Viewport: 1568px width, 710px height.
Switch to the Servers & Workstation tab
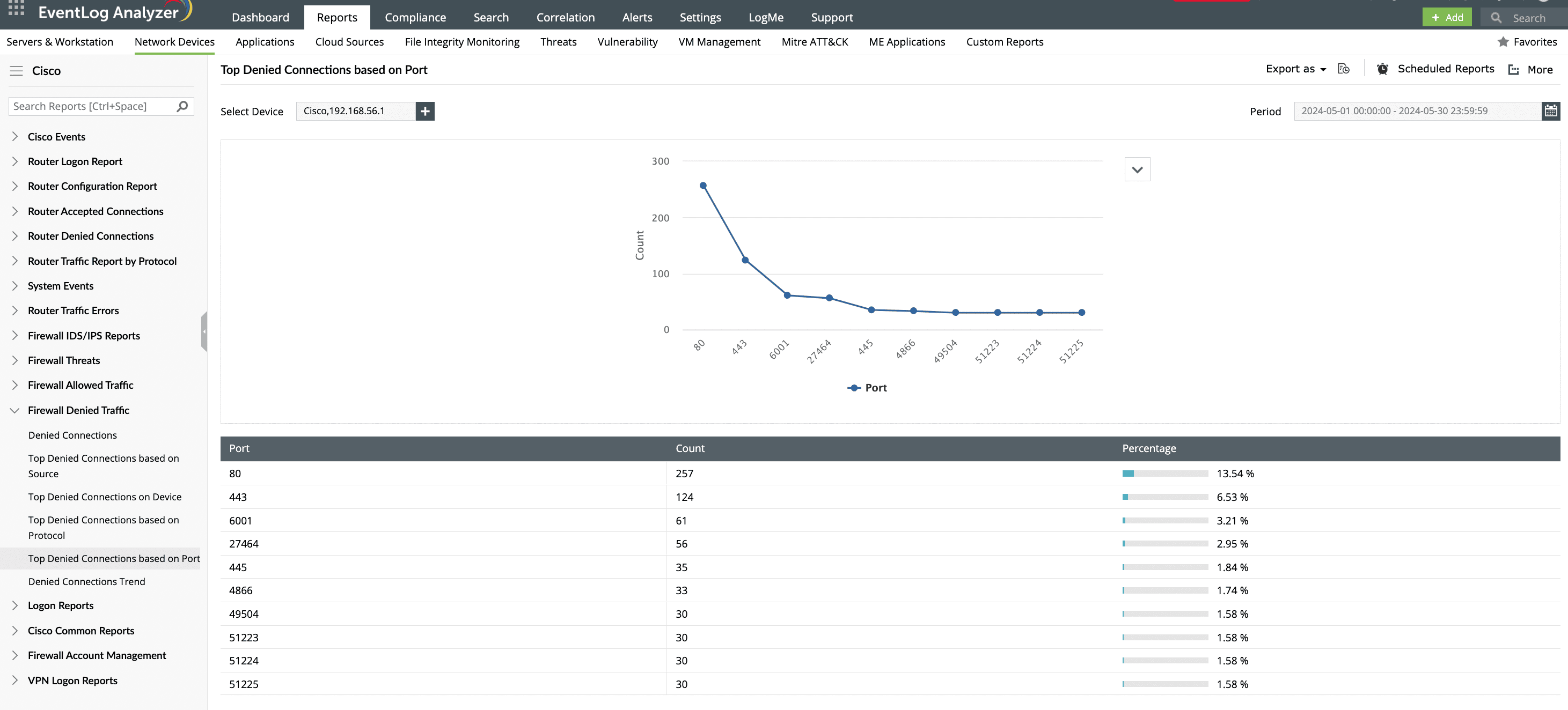point(60,41)
